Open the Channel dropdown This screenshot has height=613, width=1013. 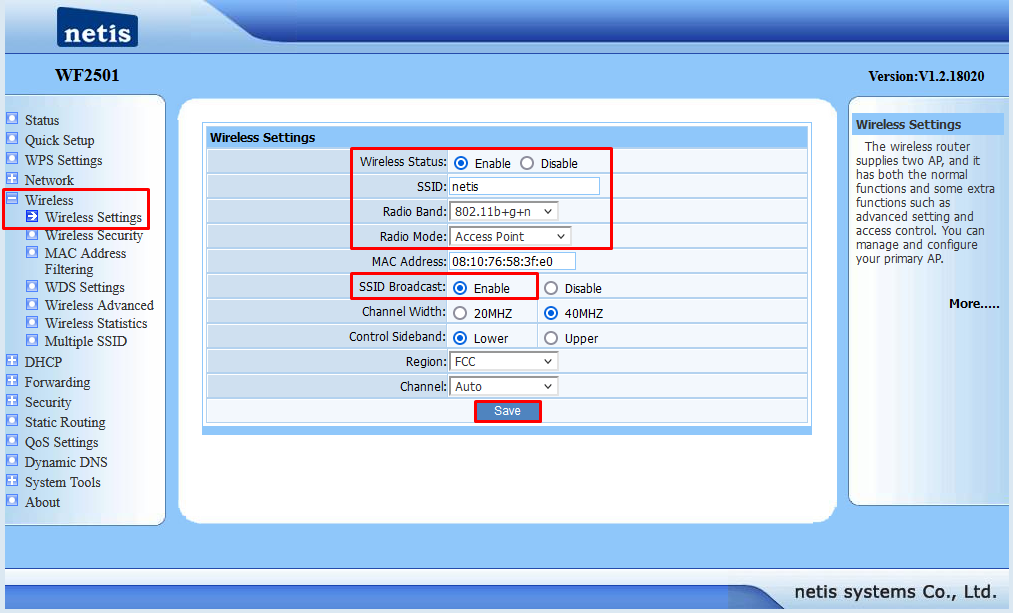point(503,386)
